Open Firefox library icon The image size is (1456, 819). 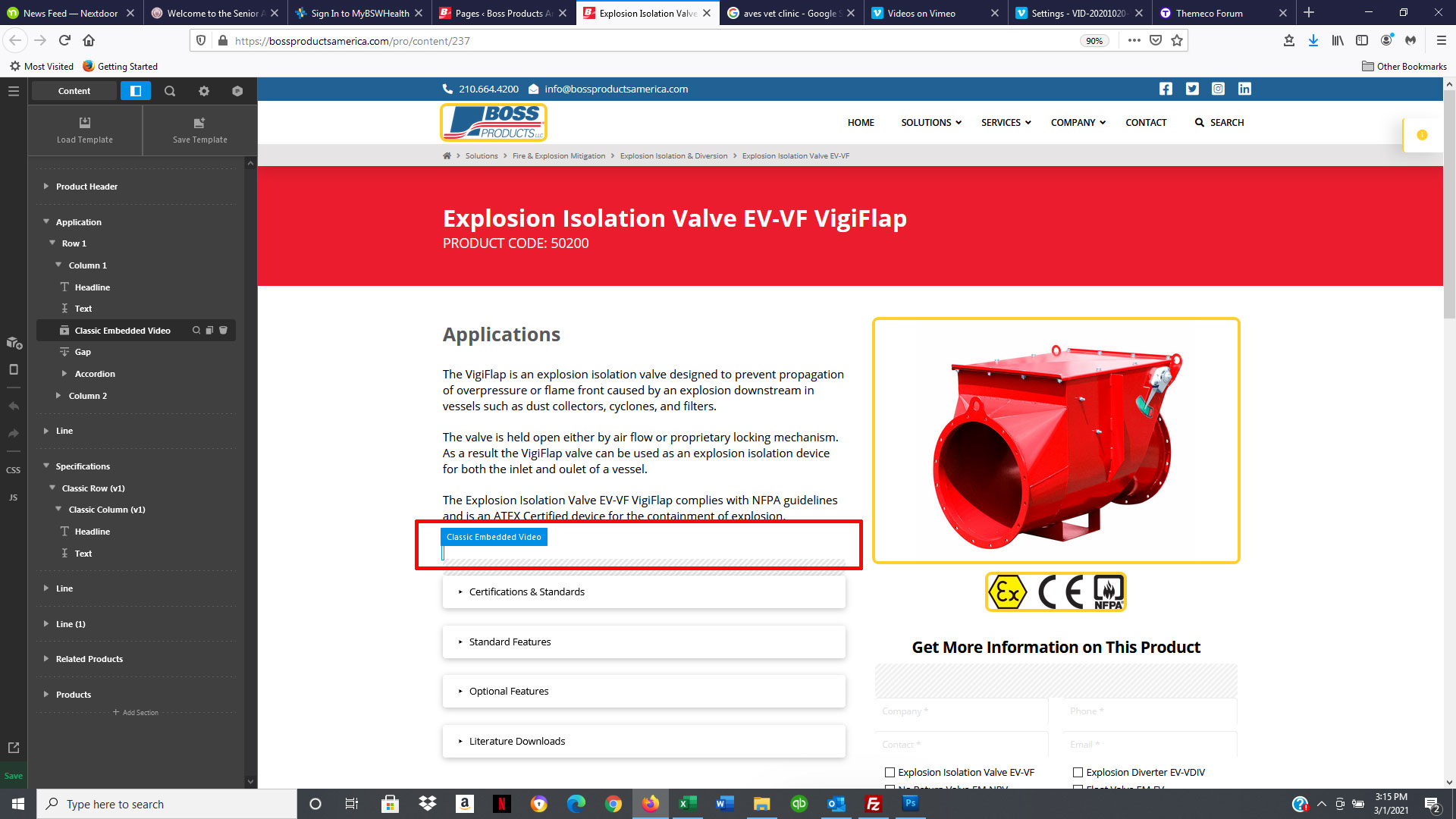[1338, 41]
